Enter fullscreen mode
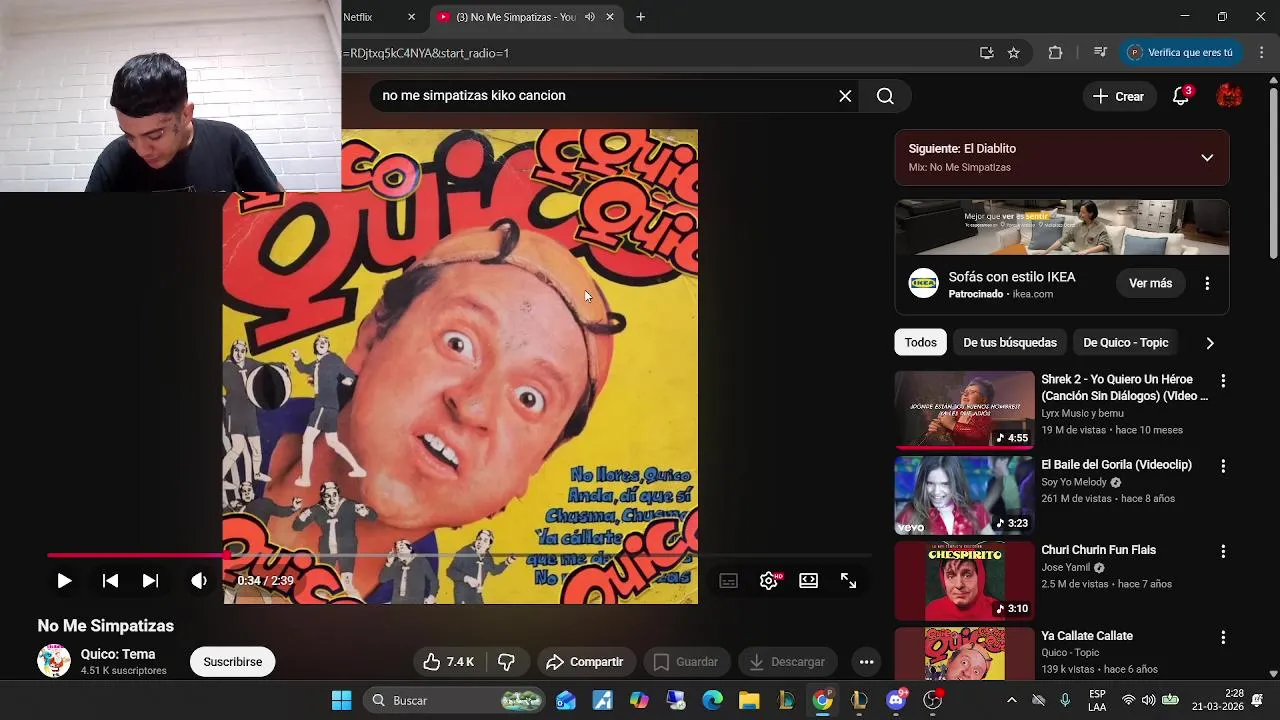This screenshot has width=1280, height=720. click(x=848, y=580)
